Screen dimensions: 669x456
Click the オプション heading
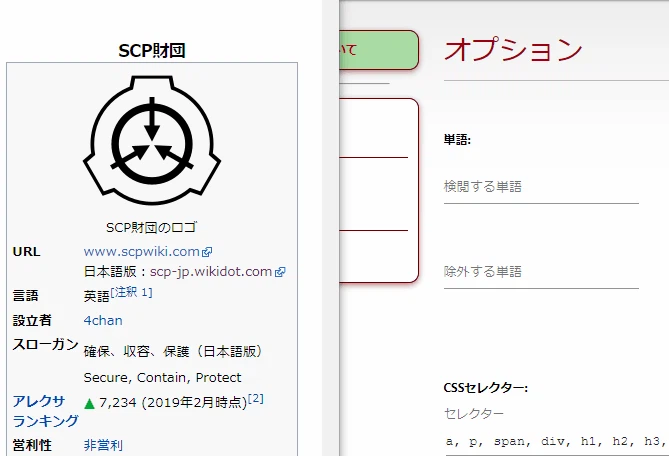[513, 49]
